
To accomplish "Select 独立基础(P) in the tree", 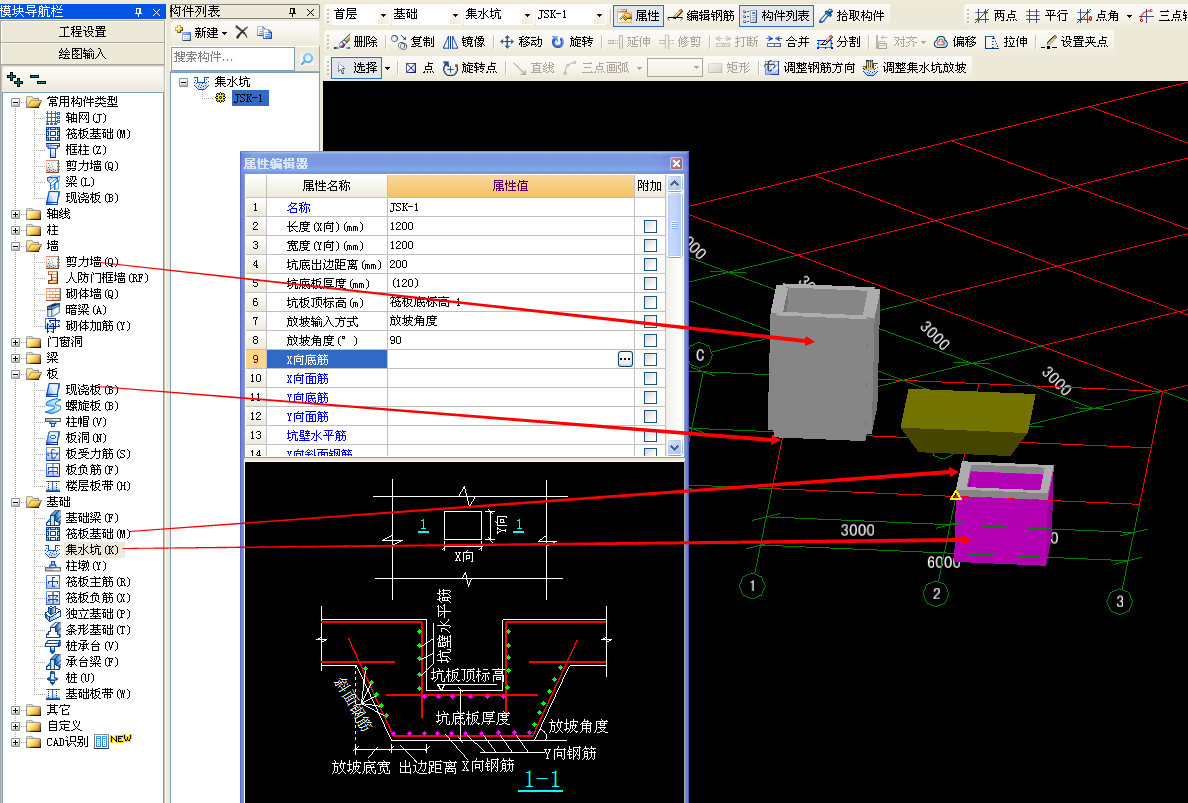I will click(x=89, y=614).
